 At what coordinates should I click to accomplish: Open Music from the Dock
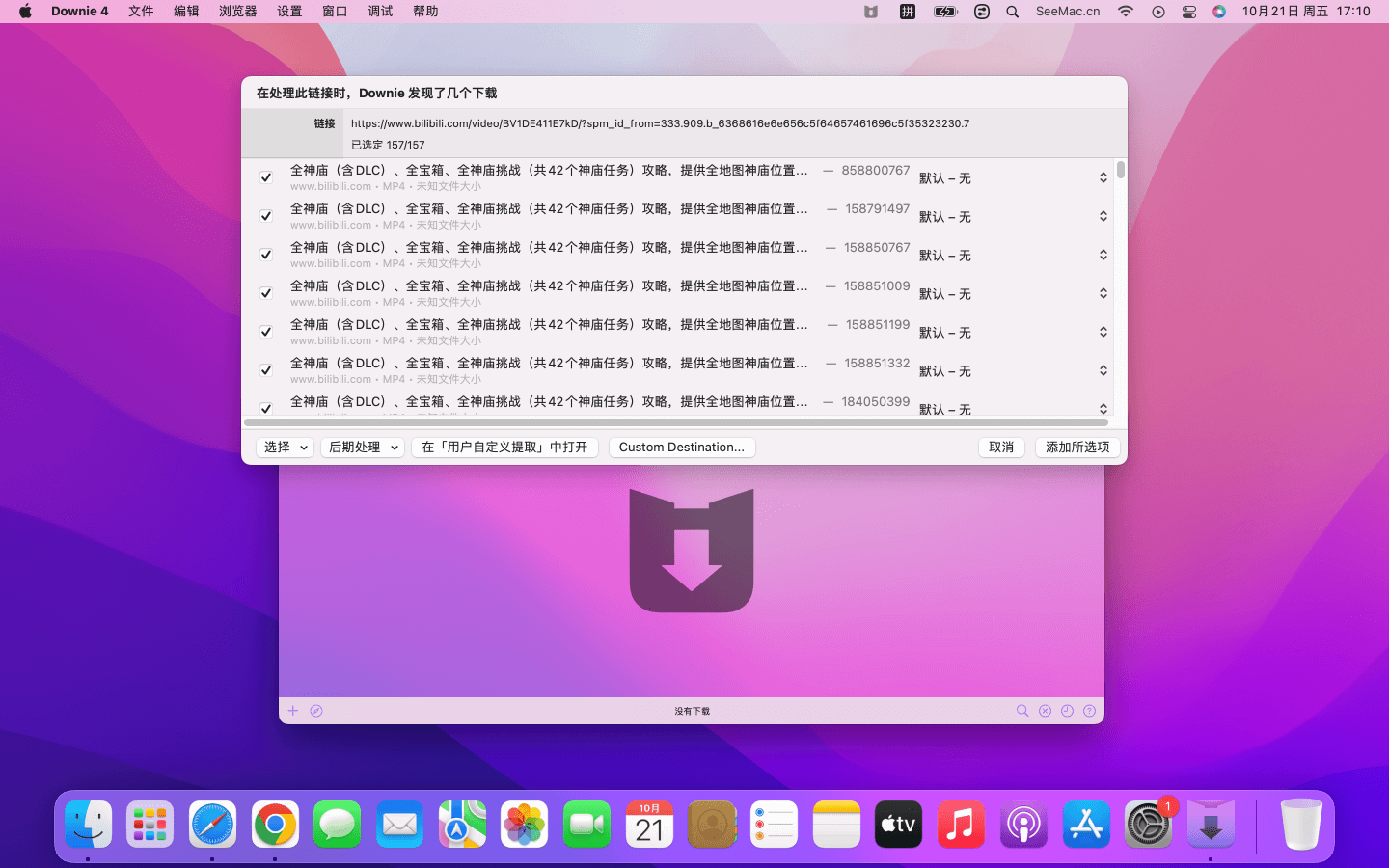point(961,825)
